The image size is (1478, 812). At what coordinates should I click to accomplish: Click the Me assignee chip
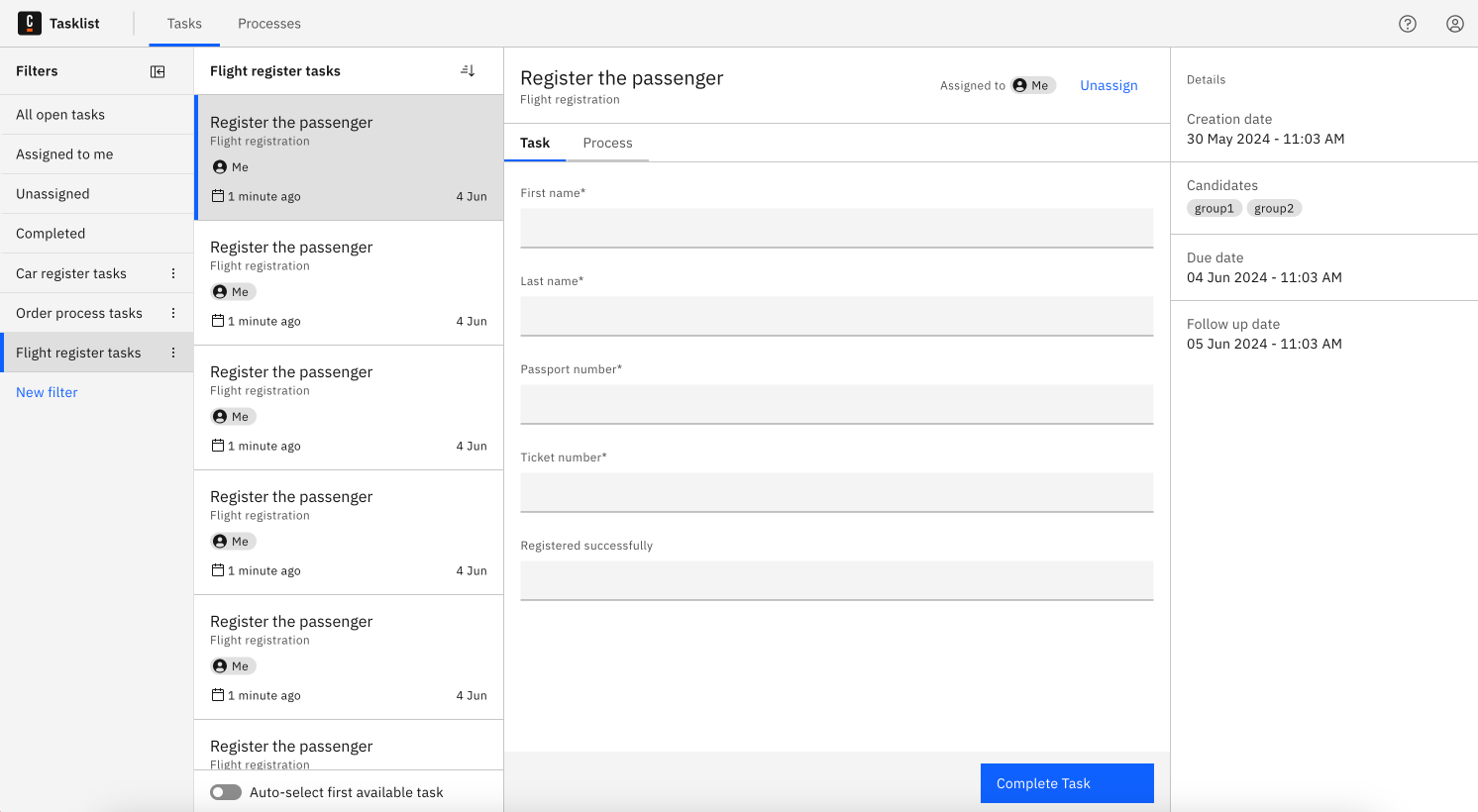click(x=1031, y=85)
